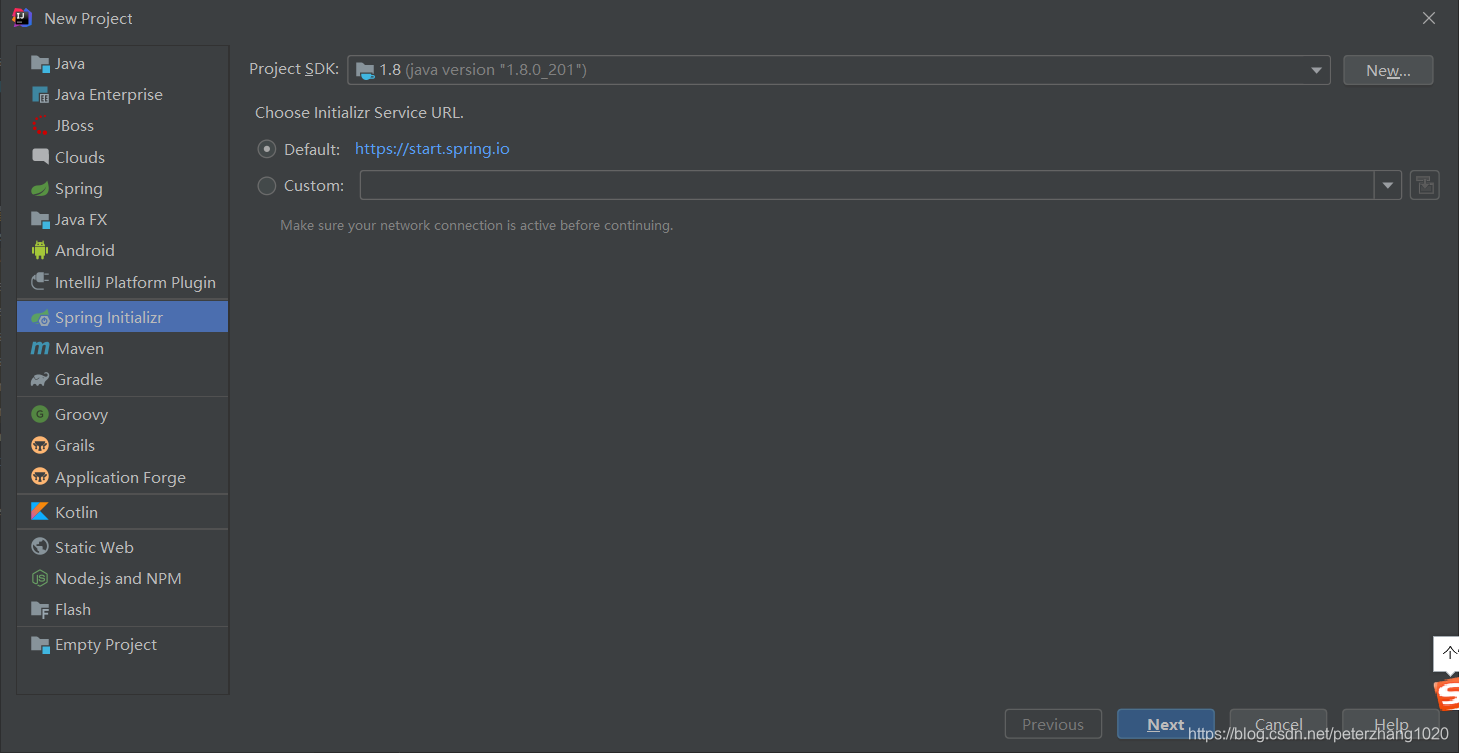
Task: Click the Application Forge icon
Action: pos(40,477)
